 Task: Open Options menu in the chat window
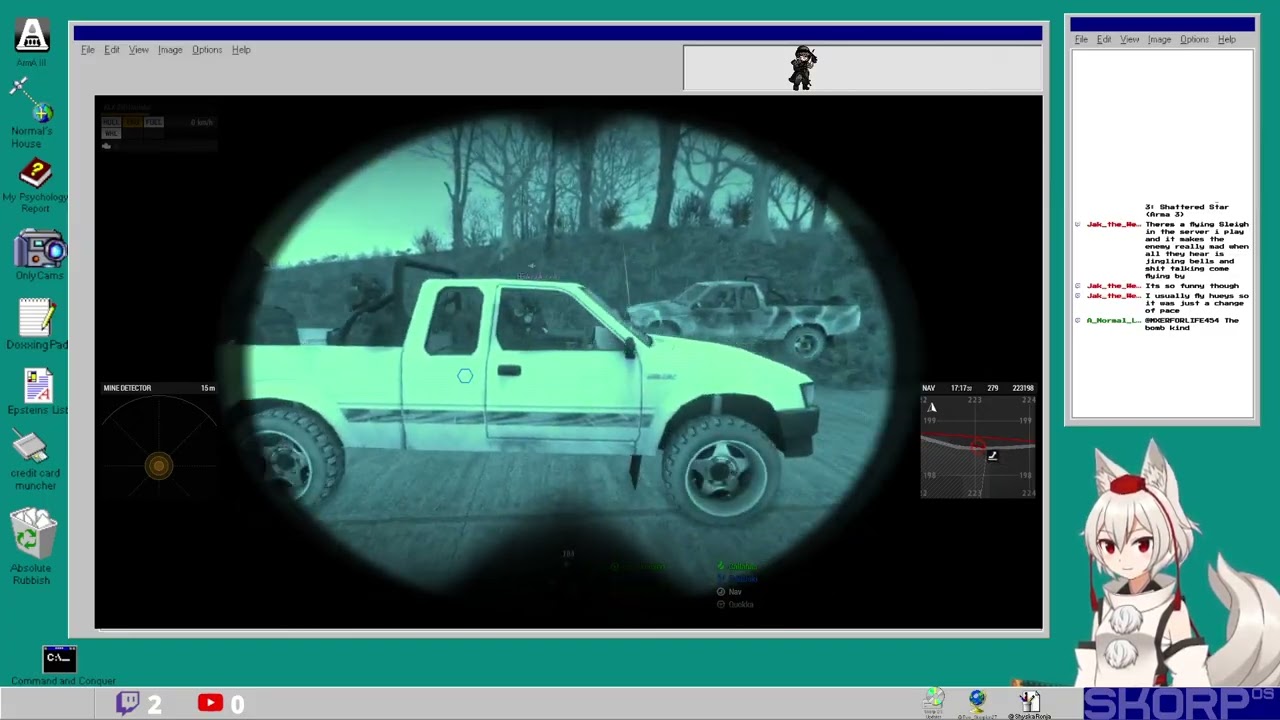(1195, 40)
